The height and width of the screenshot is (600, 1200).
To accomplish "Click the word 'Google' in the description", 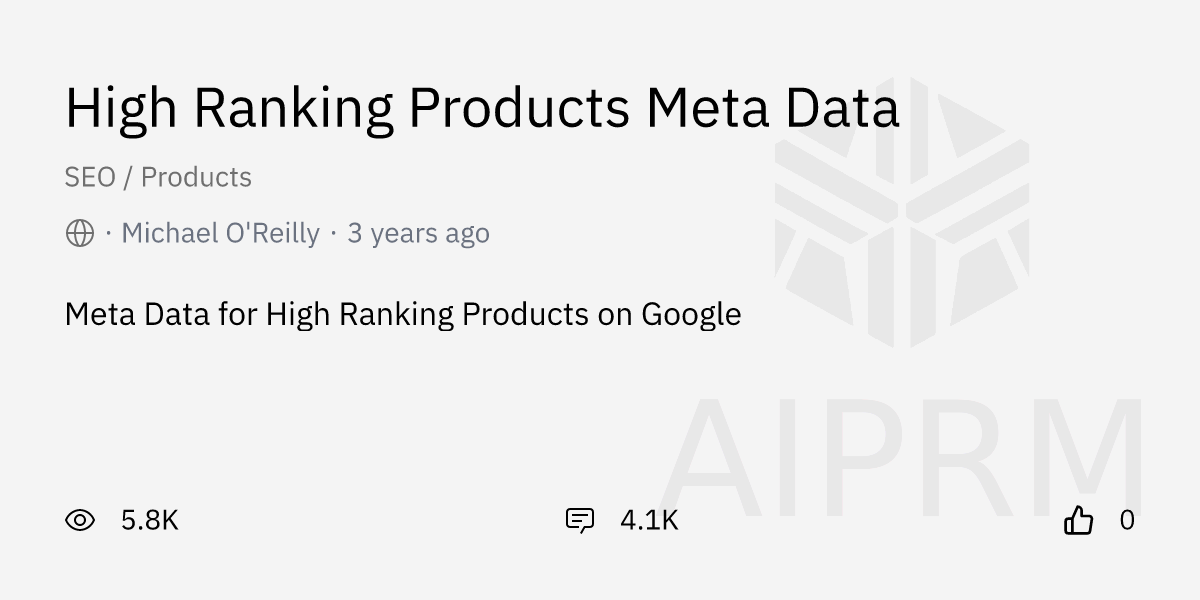I will pyautogui.click(x=691, y=315).
